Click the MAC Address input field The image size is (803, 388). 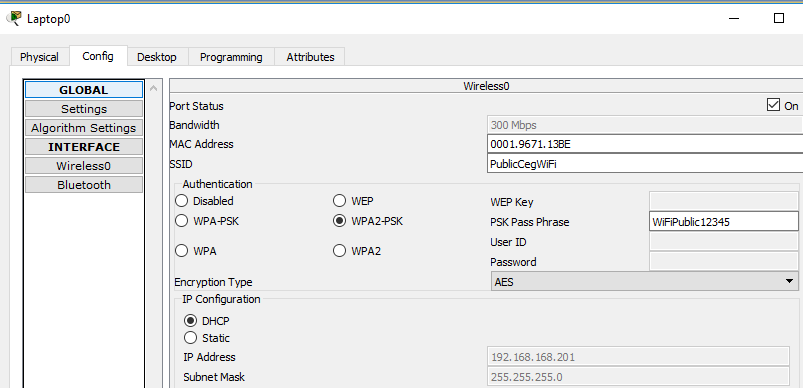pos(645,144)
